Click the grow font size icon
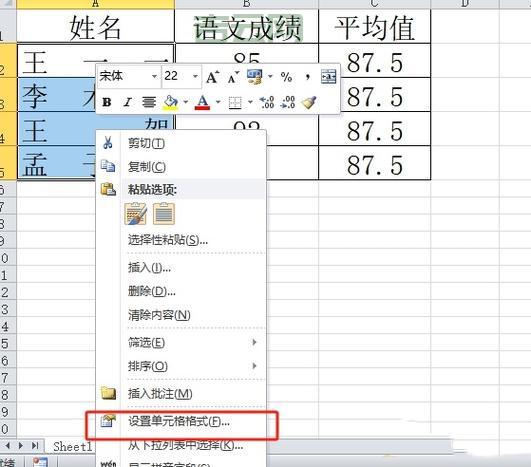Viewport: 531px width, 467px height. pyautogui.click(x=213, y=77)
